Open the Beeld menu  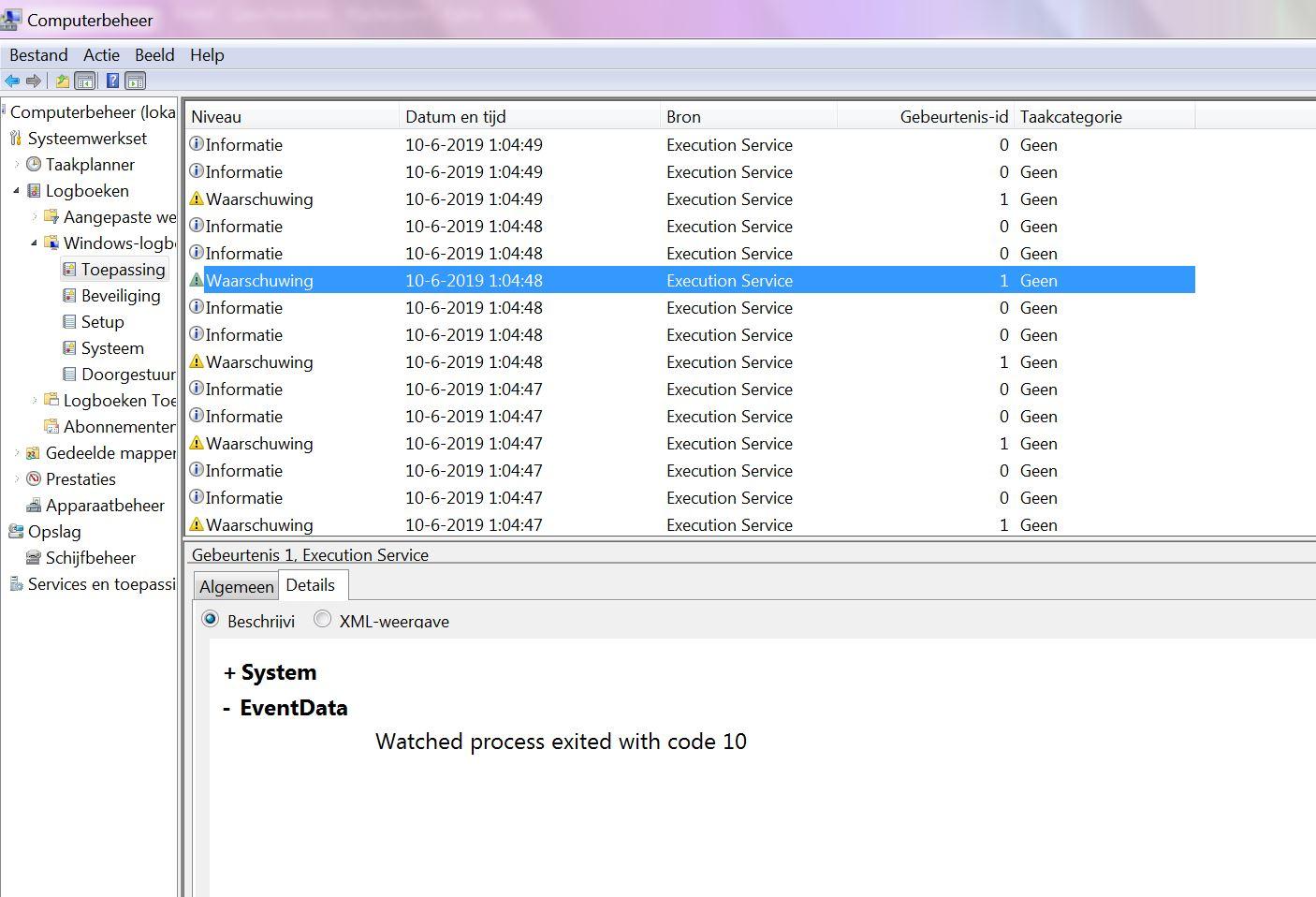point(154,55)
